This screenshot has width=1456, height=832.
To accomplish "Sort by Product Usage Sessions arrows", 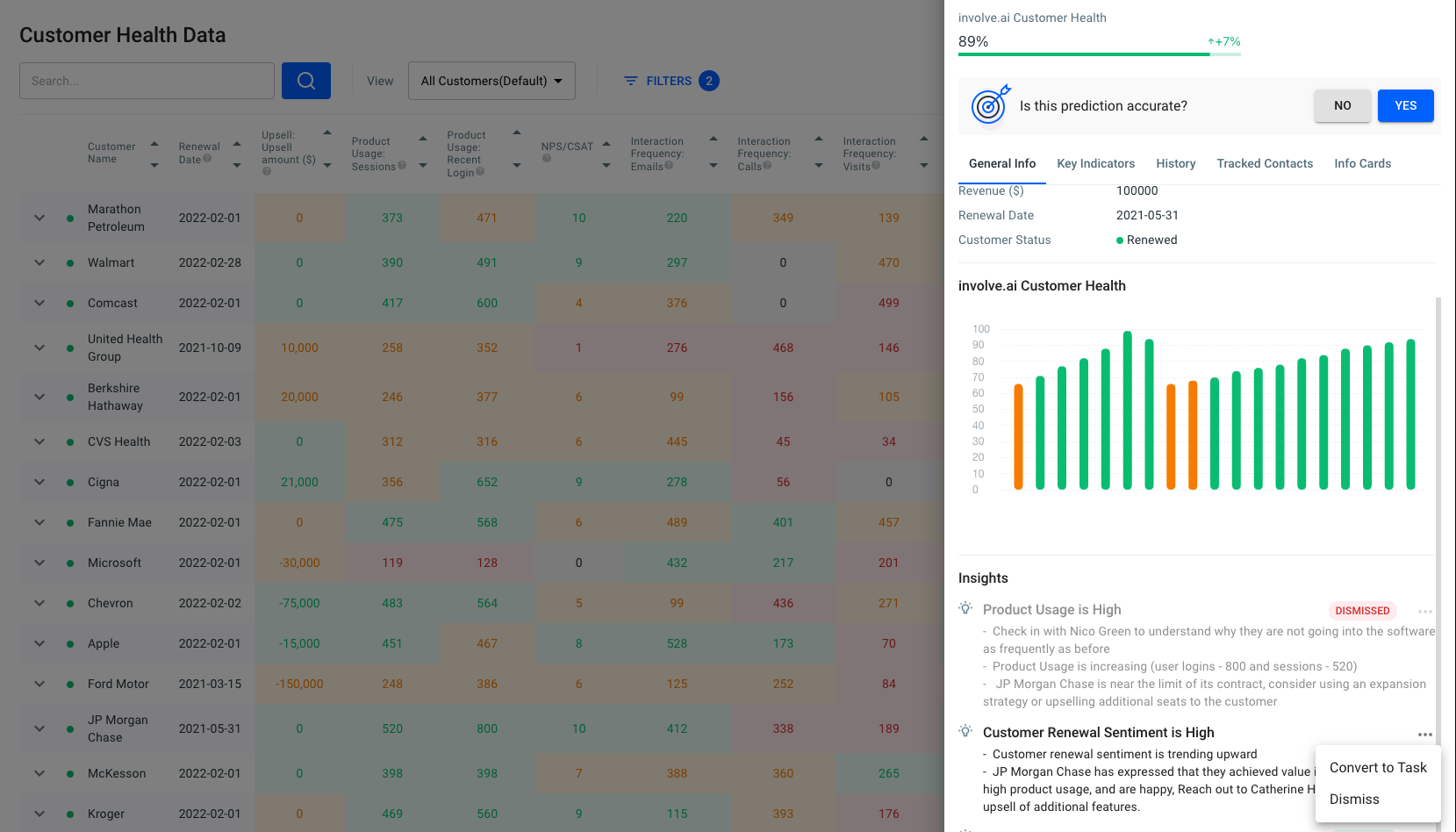I will pyautogui.click(x=423, y=152).
